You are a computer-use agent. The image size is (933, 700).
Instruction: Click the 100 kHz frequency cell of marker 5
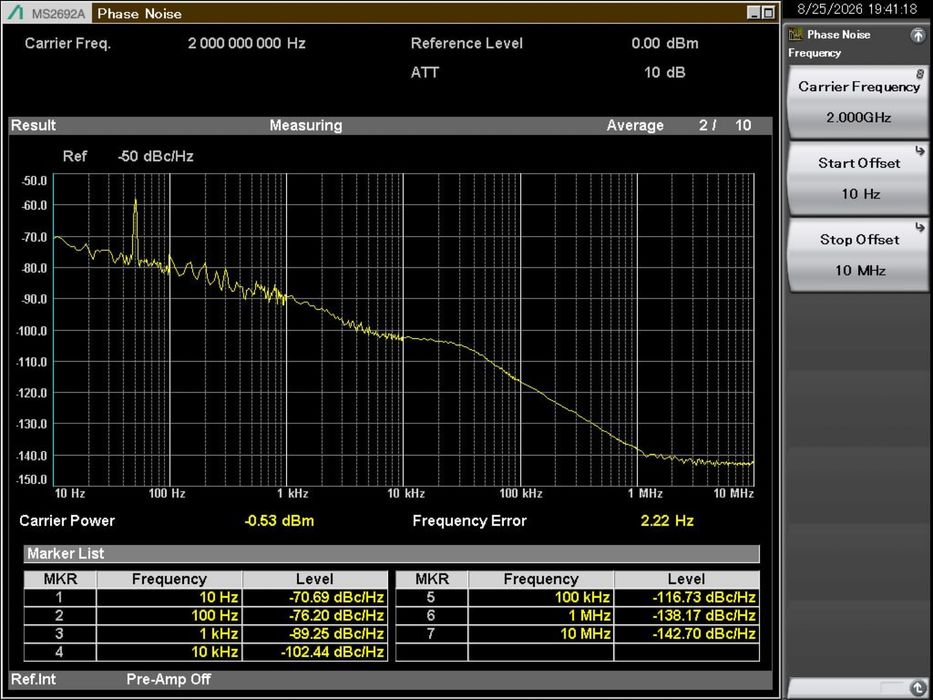click(541, 597)
